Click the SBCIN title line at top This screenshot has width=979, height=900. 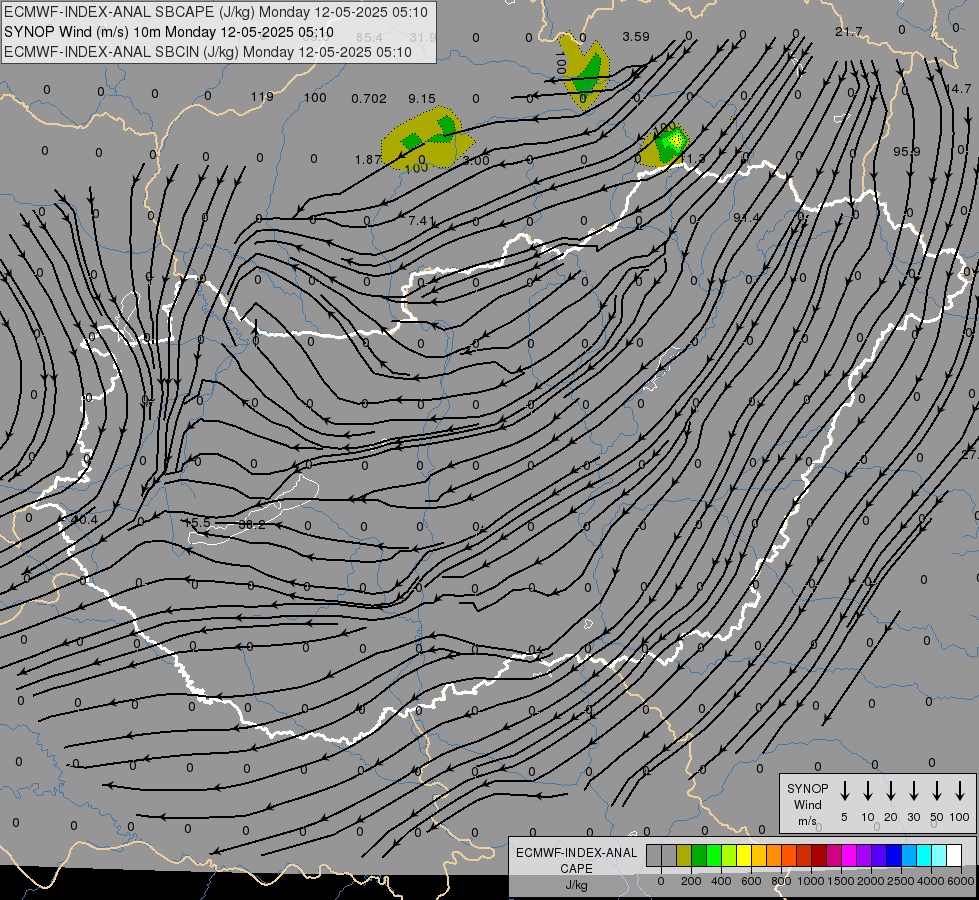tap(208, 52)
